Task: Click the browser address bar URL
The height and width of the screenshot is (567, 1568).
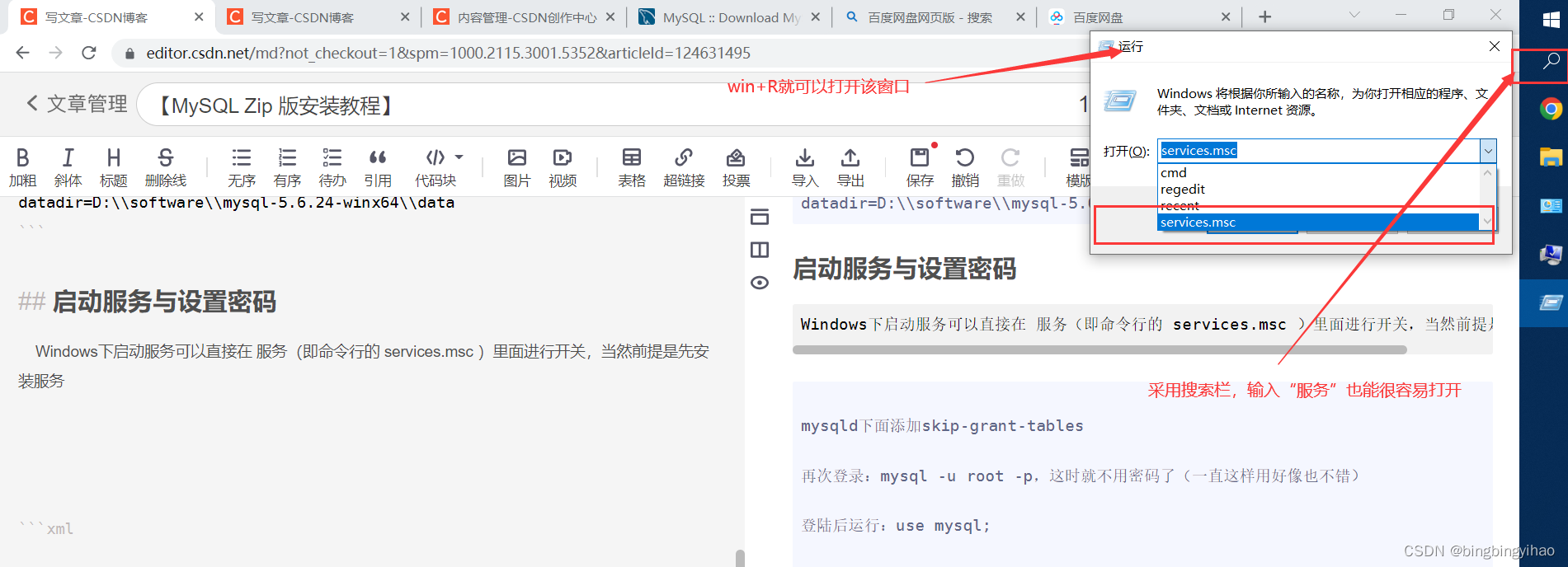Action: click(x=448, y=53)
